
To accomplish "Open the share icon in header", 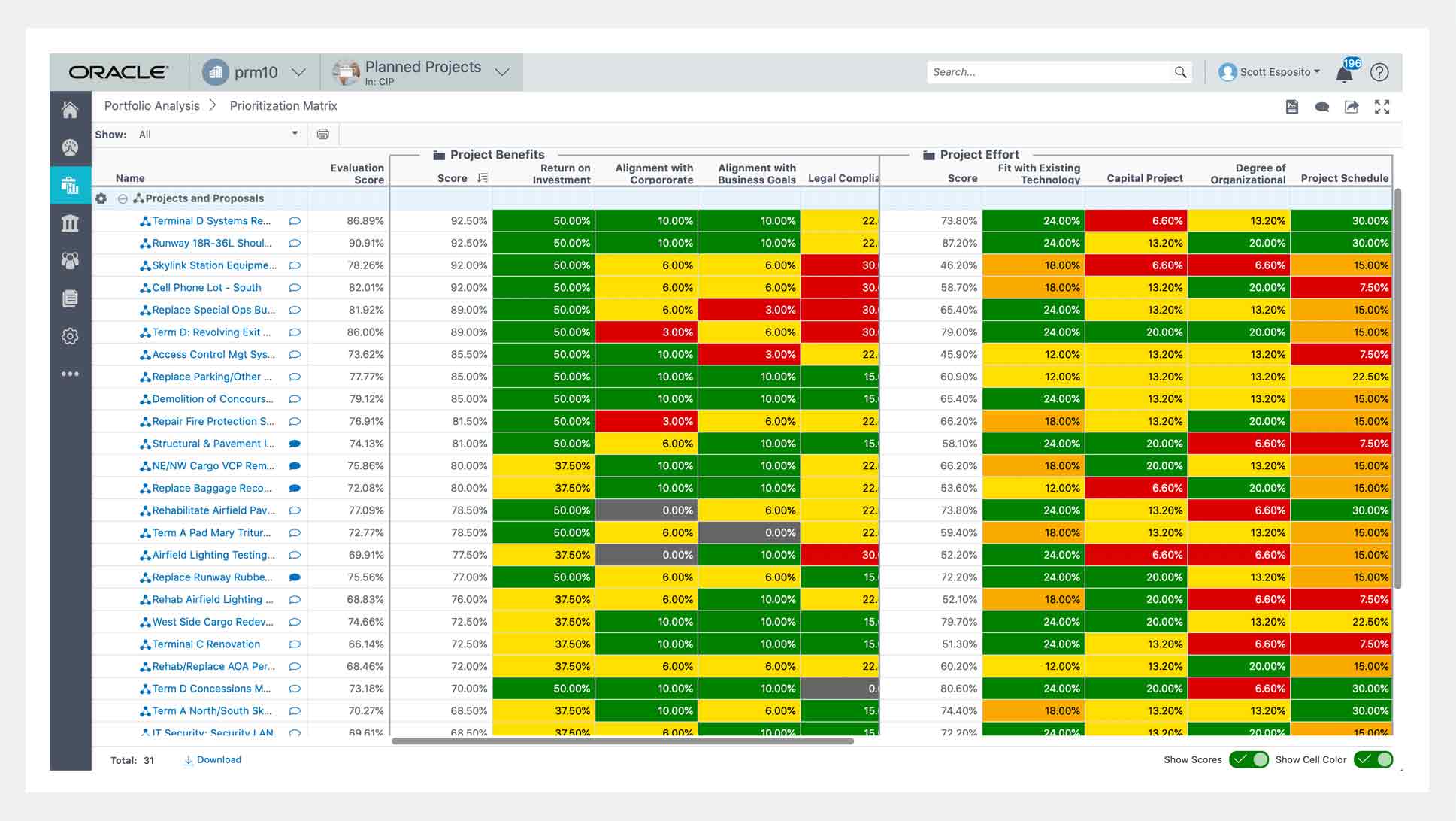I will [x=1352, y=107].
